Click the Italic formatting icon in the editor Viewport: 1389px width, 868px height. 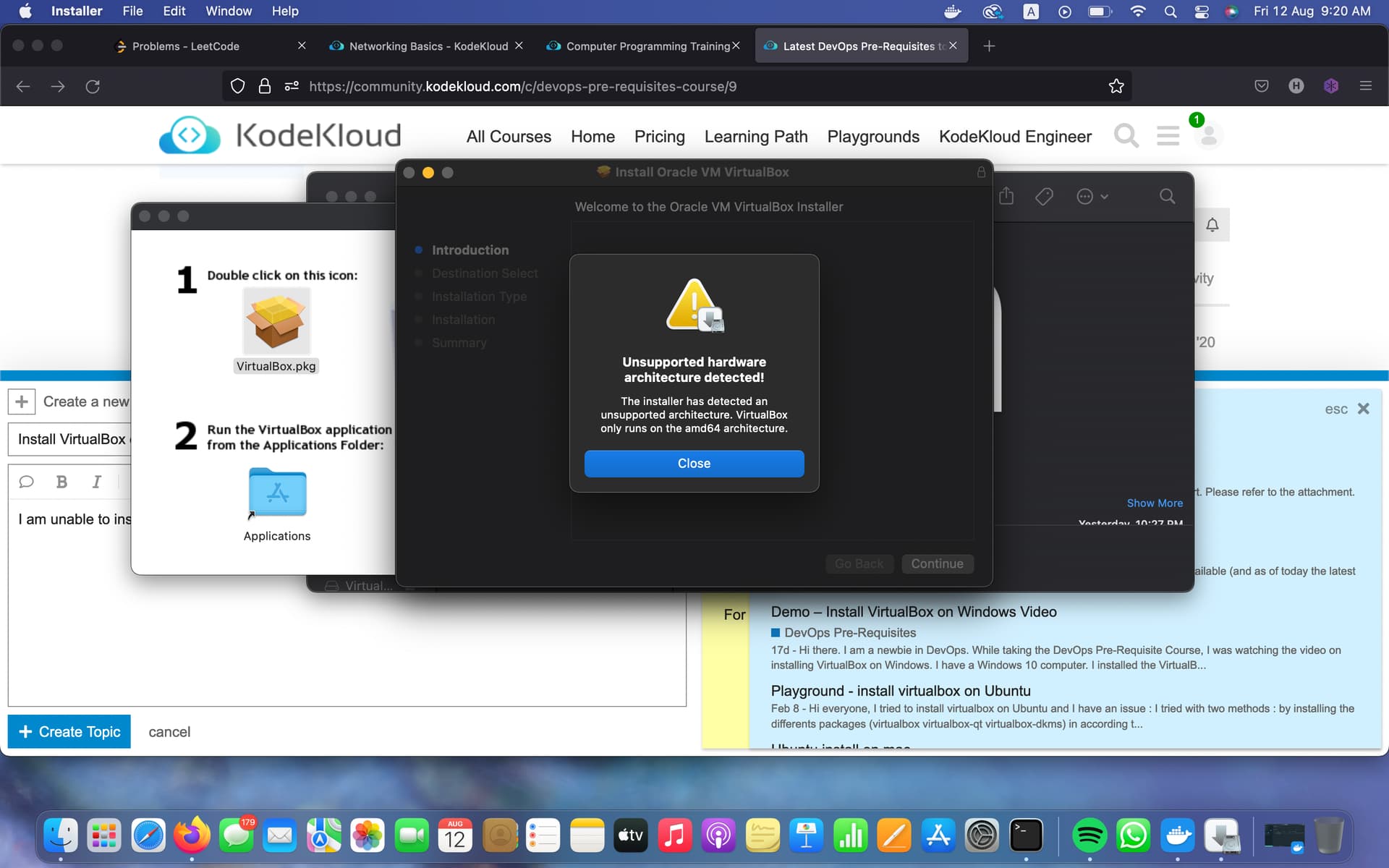tap(96, 482)
